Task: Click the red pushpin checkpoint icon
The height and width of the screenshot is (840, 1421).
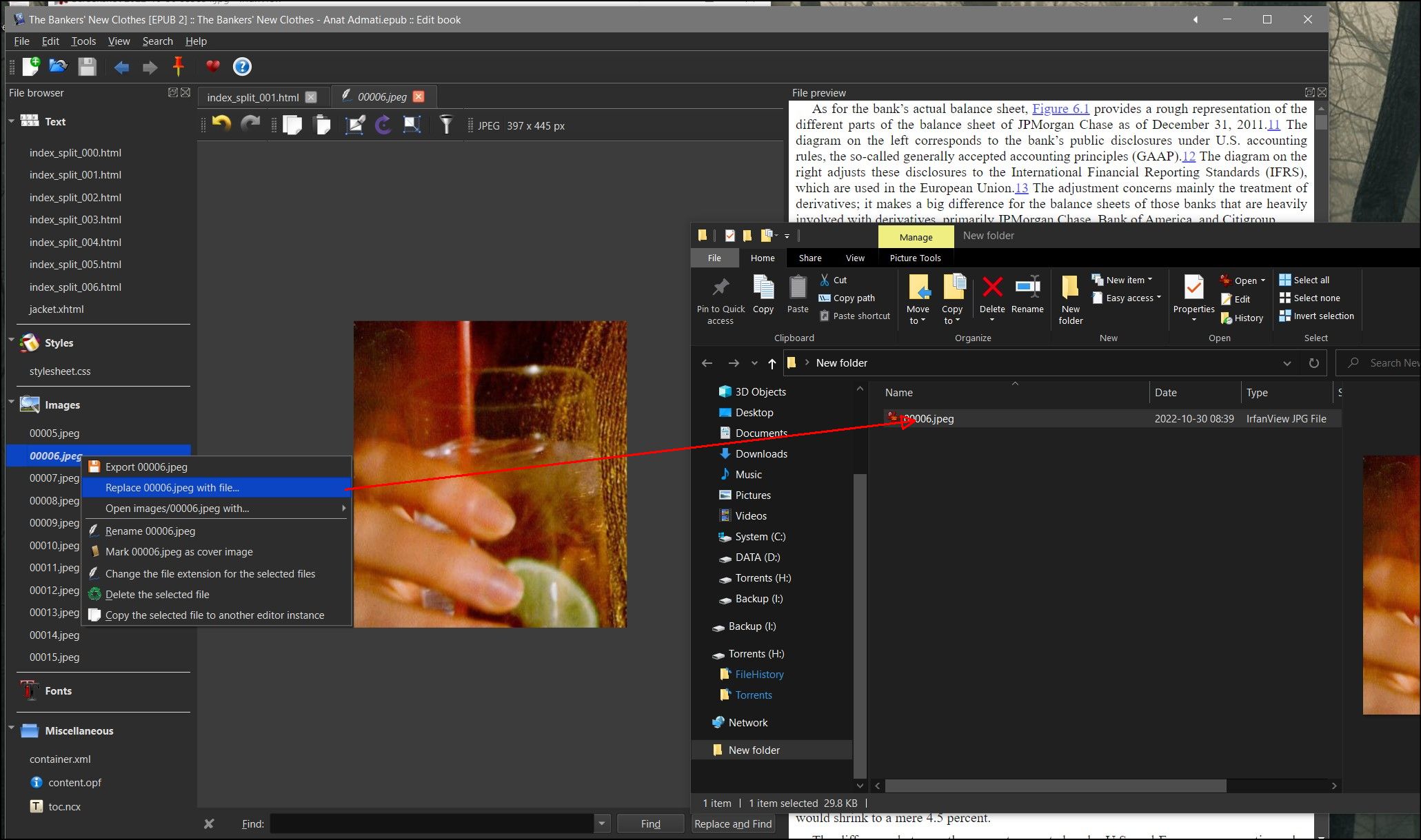Action: pyautogui.click(x=178, y=67)
